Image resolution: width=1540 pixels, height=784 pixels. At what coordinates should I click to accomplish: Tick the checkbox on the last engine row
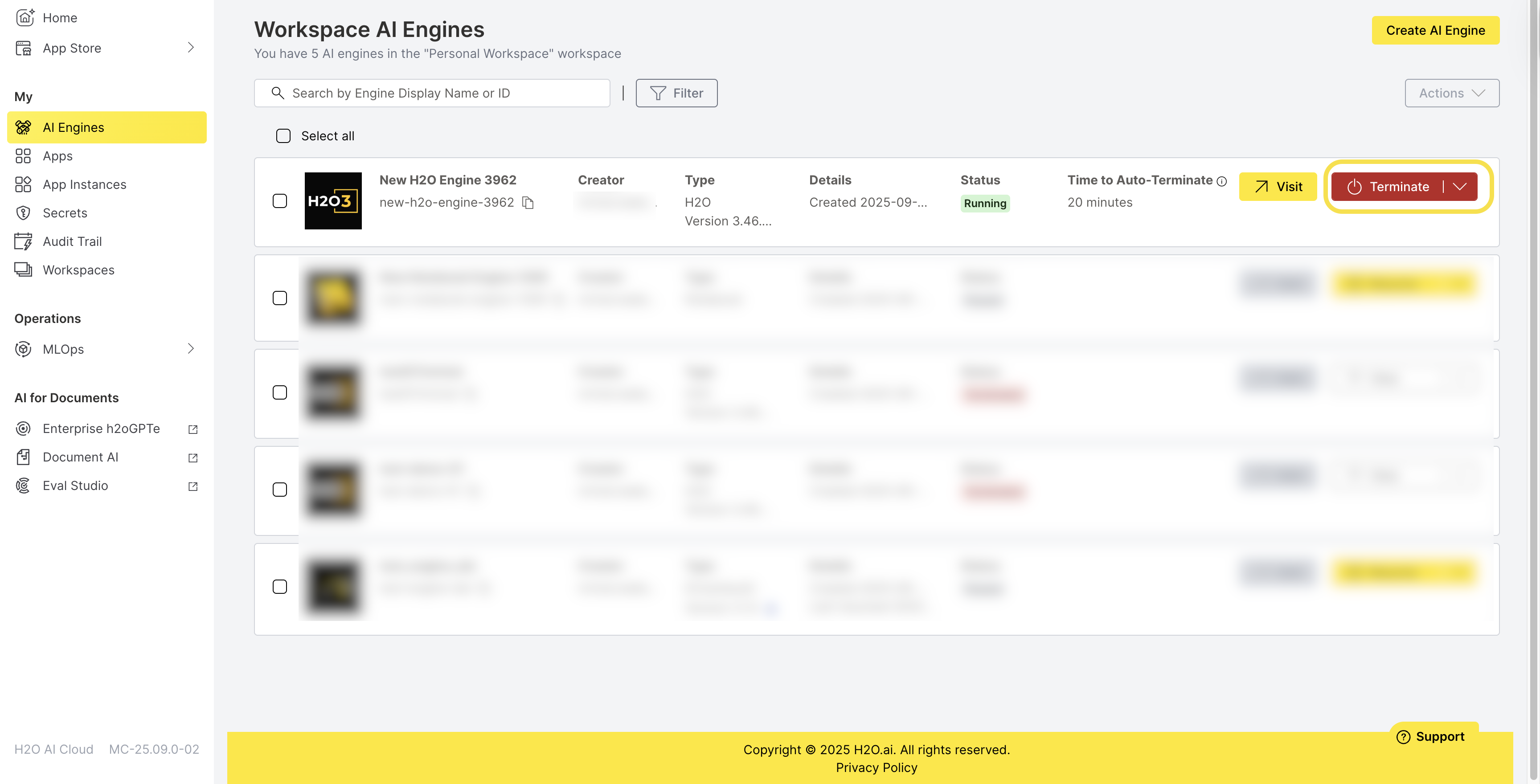coord(280,587)
